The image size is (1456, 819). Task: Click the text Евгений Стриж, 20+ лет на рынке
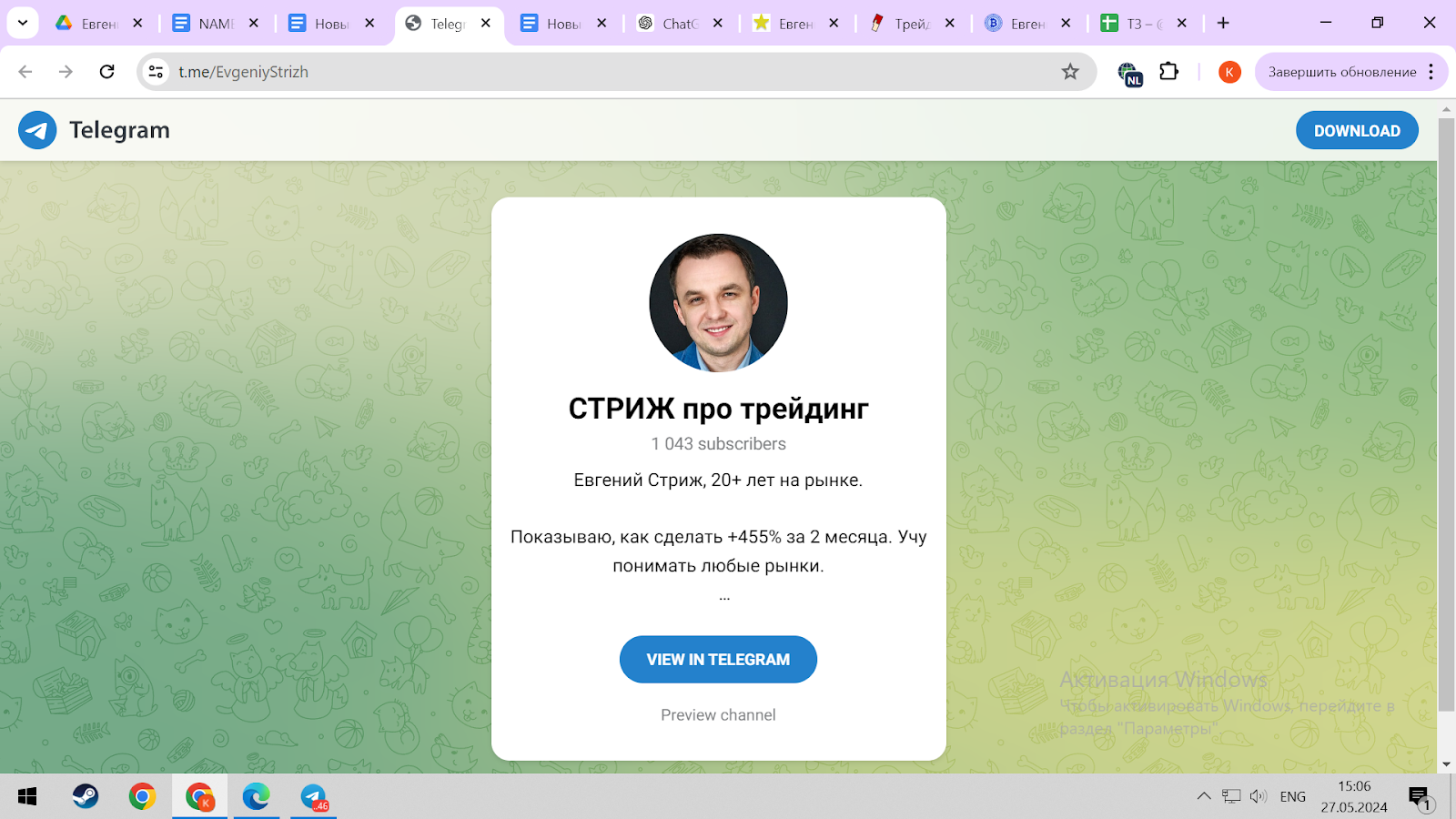click(x=718, y=480)
